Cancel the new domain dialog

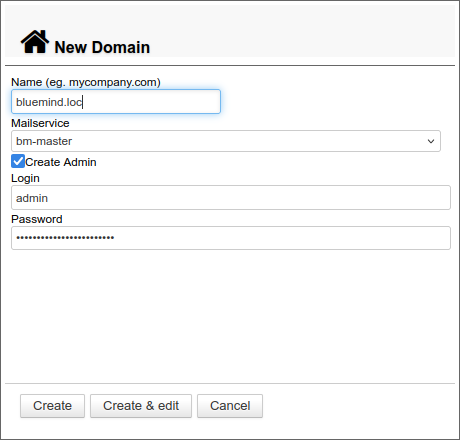pos(230,406)
